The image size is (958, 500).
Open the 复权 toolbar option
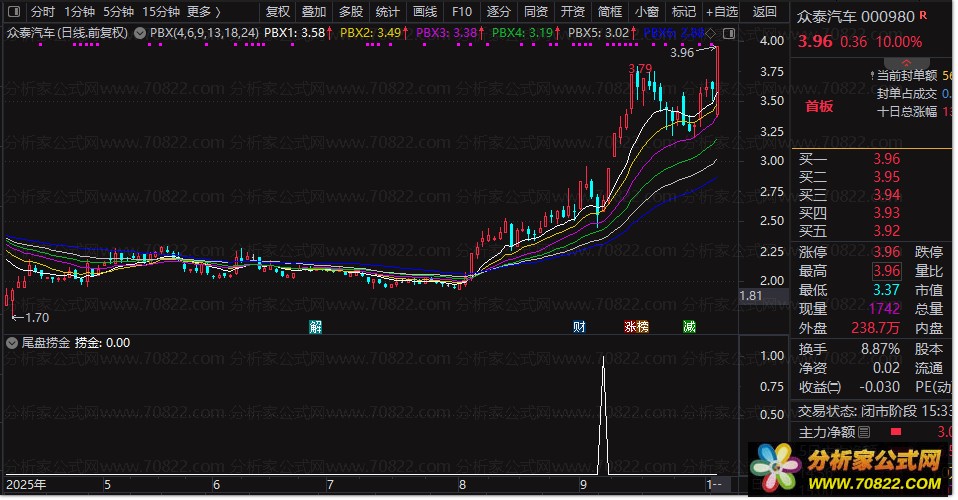278,12
